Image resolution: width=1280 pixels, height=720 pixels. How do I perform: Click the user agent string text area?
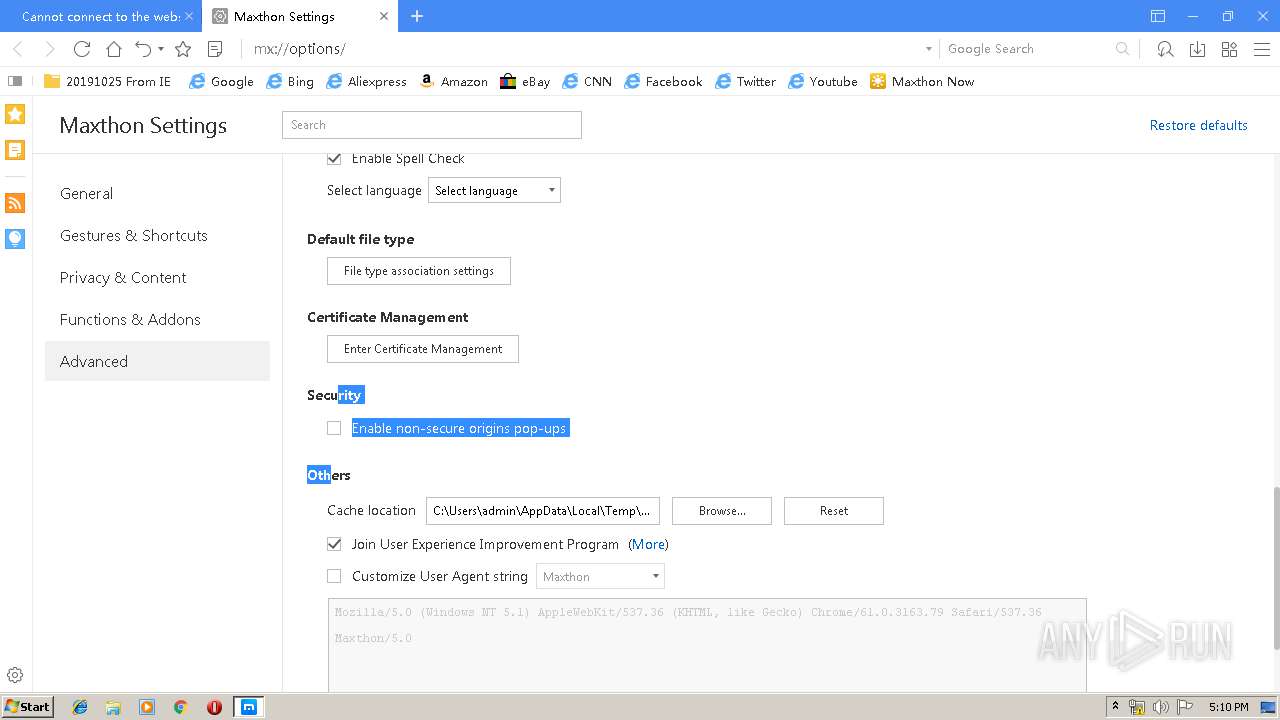point(707,645)
